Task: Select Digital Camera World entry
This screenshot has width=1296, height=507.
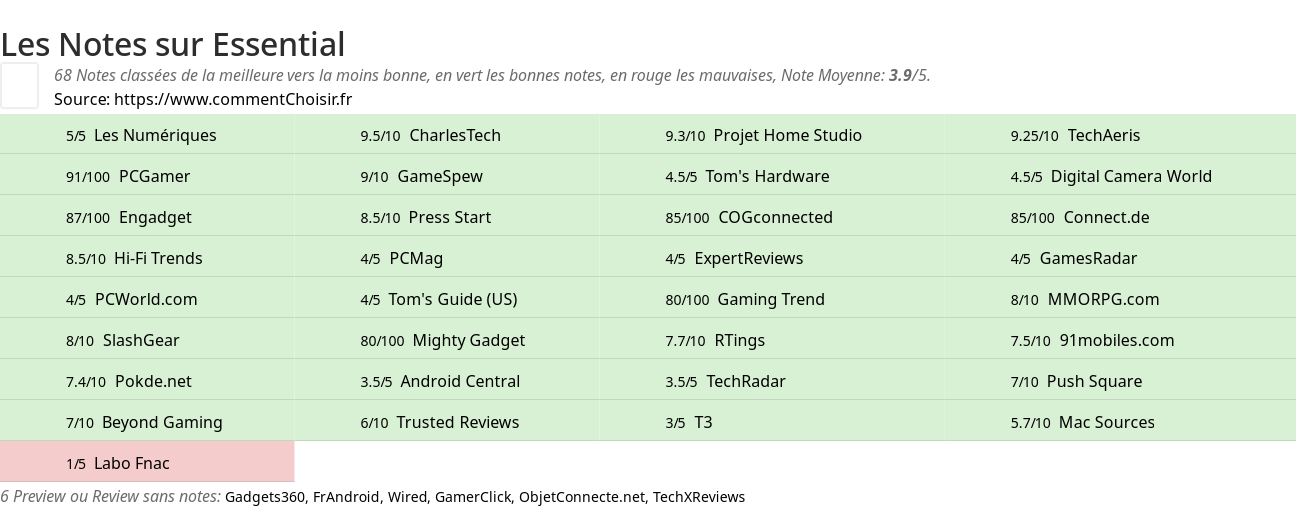Action: pyautogui.click(x=1120, y=176)
